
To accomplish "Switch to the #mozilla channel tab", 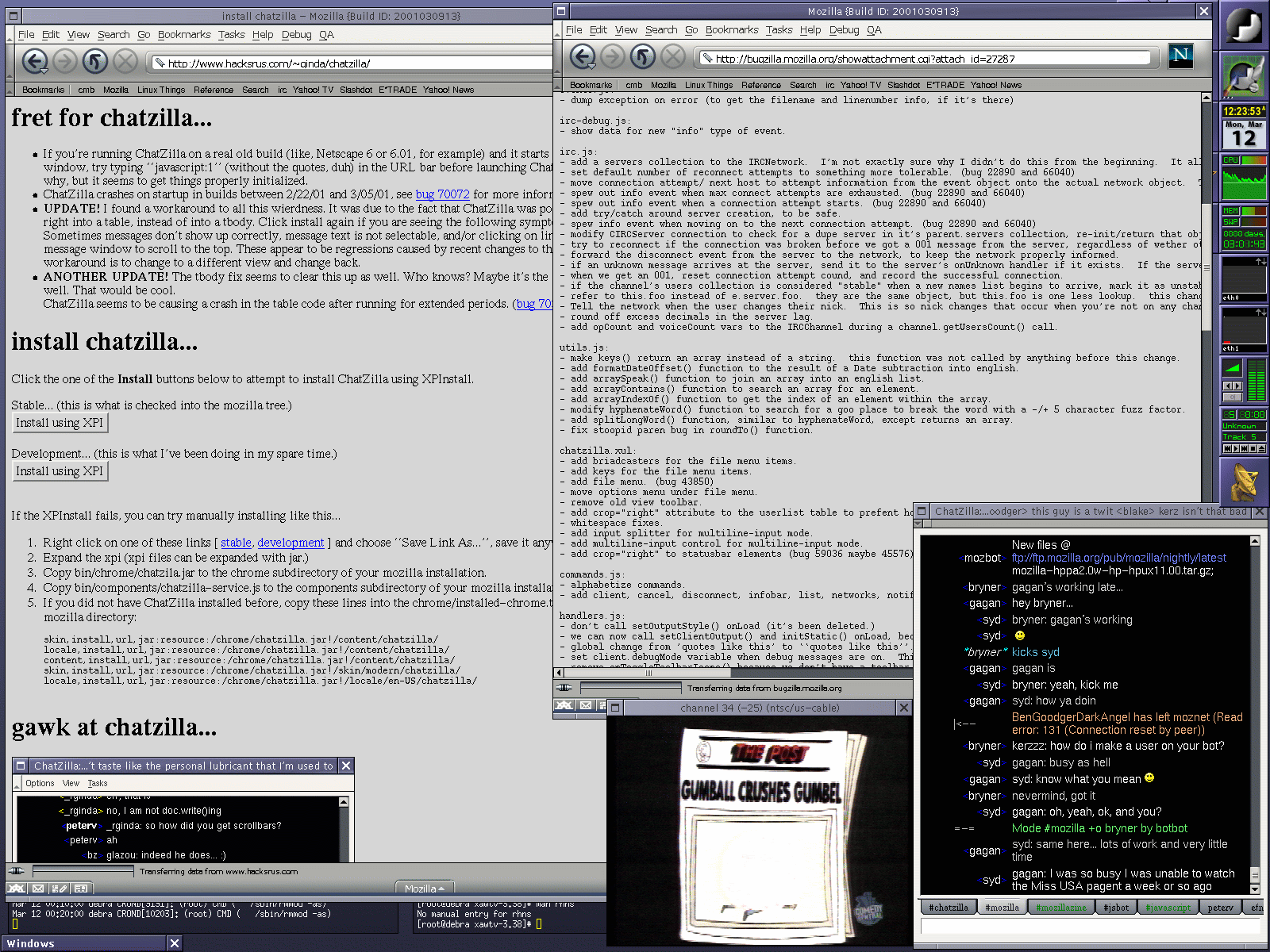I will point(1002,907).
